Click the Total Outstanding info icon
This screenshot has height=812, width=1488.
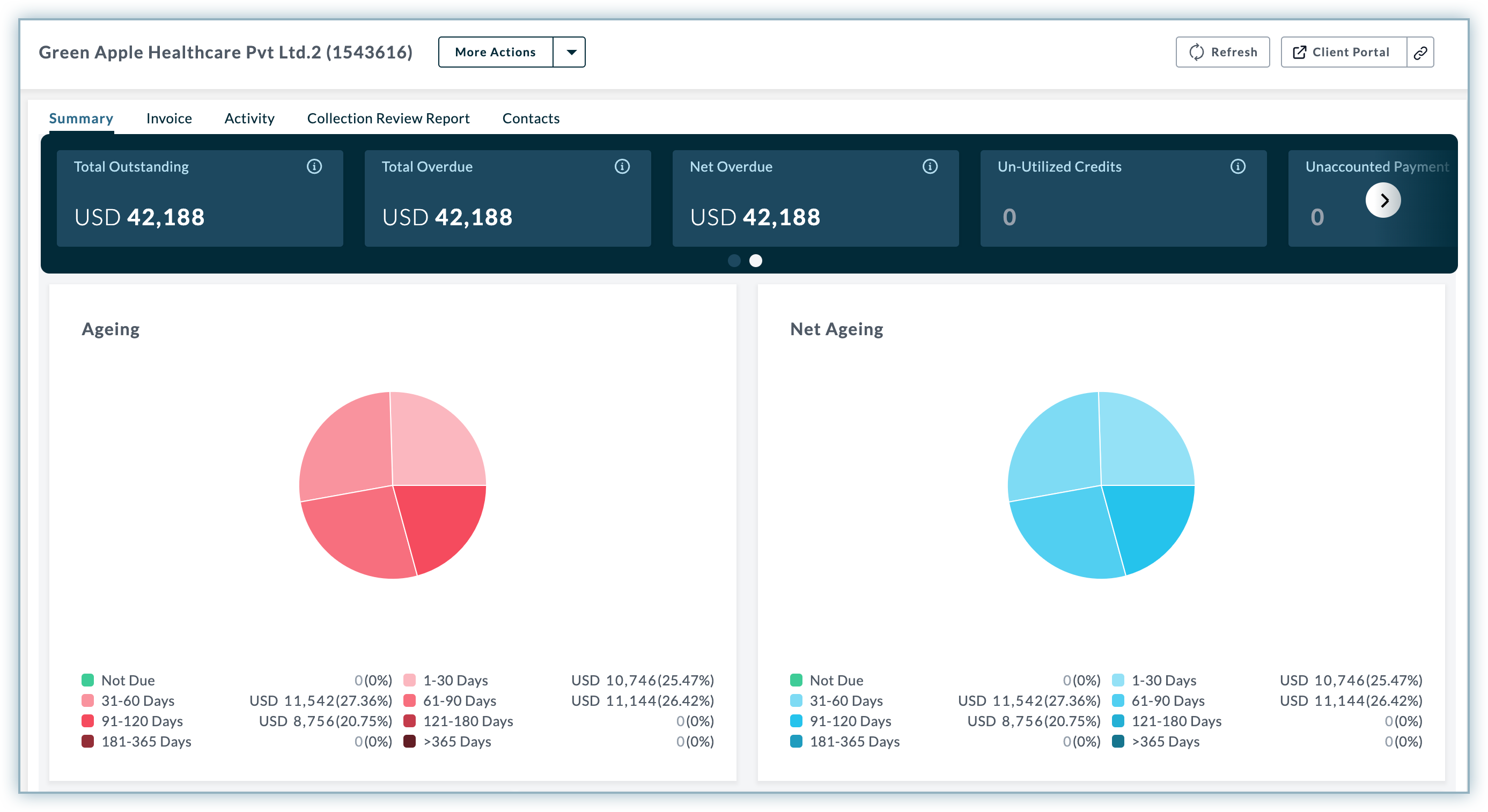[314, 166]
